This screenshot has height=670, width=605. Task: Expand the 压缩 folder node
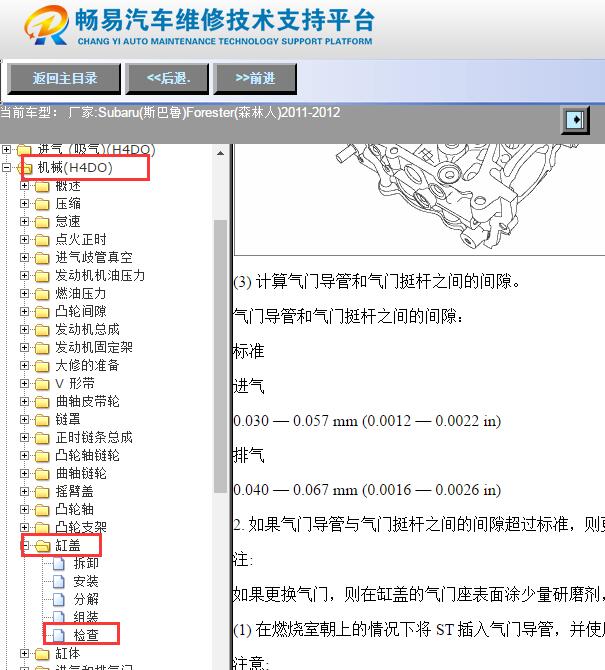[24, 203]
